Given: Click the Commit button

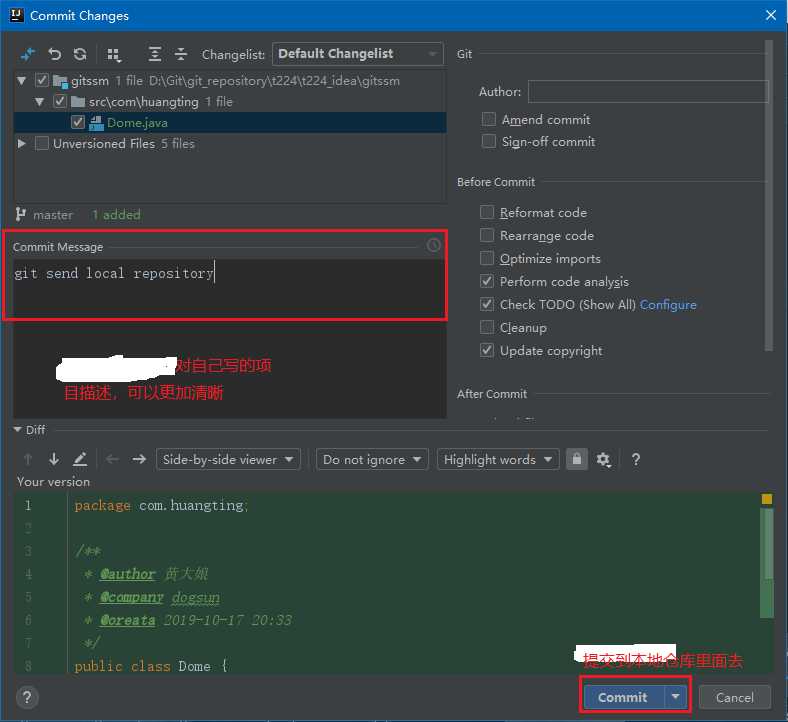Looking at the screenshot, I should point(623,697).
